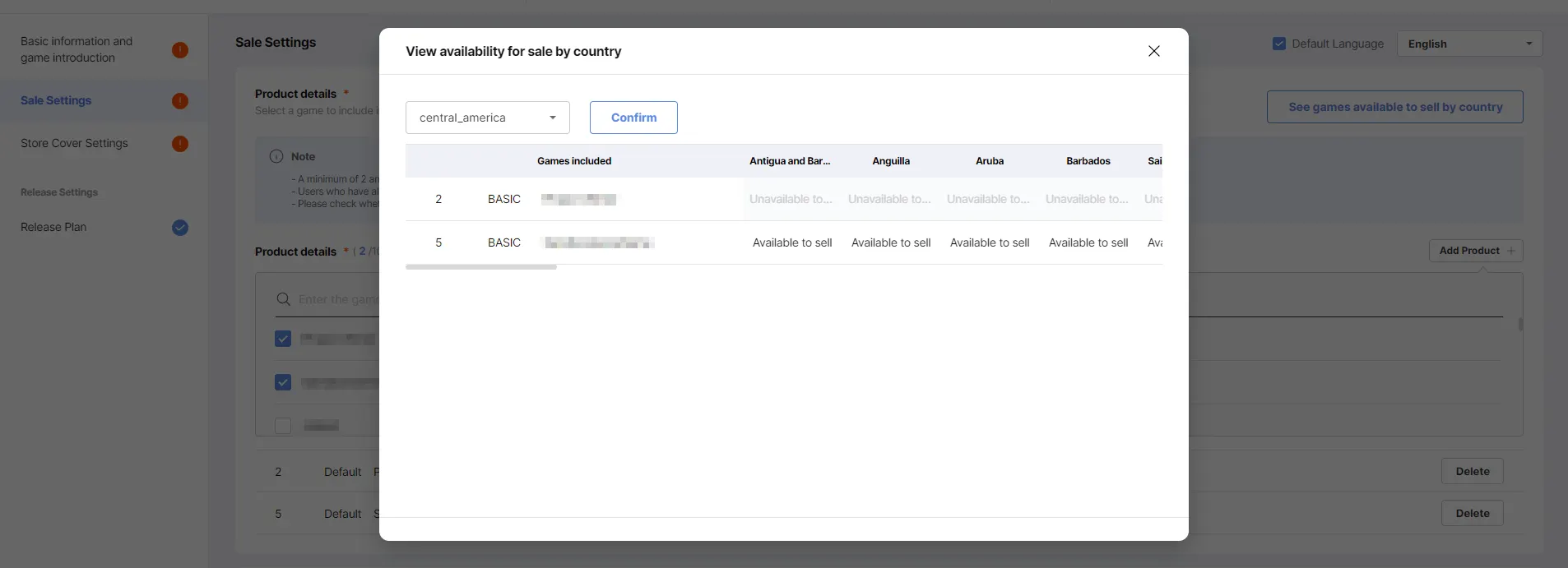The width and height of the screenshot is (1568, 568).
Task: Click warning icon beside Sale Settings
Action: [x=180, y=101]
